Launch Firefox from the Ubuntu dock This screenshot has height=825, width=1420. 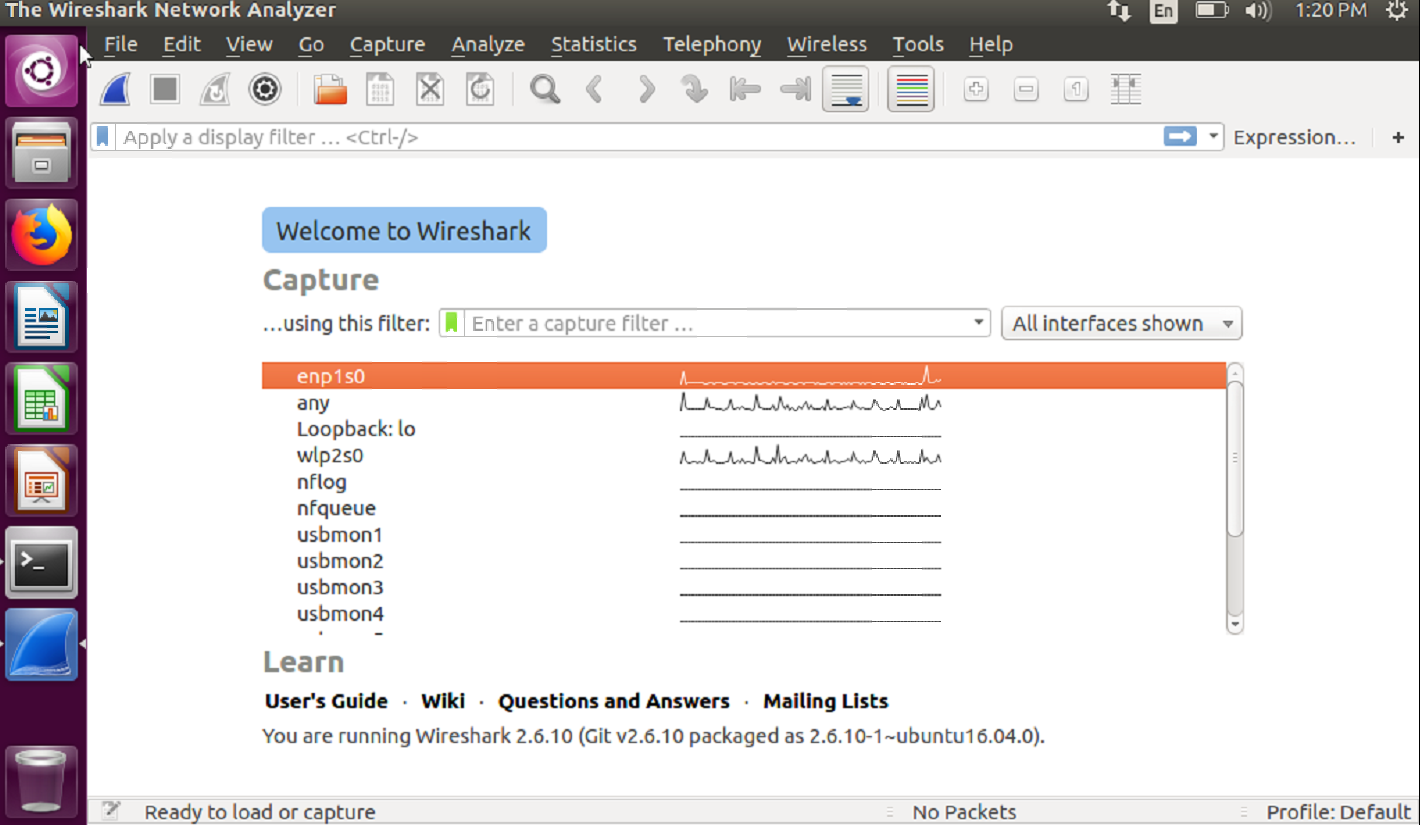click(x=42, y=235)
